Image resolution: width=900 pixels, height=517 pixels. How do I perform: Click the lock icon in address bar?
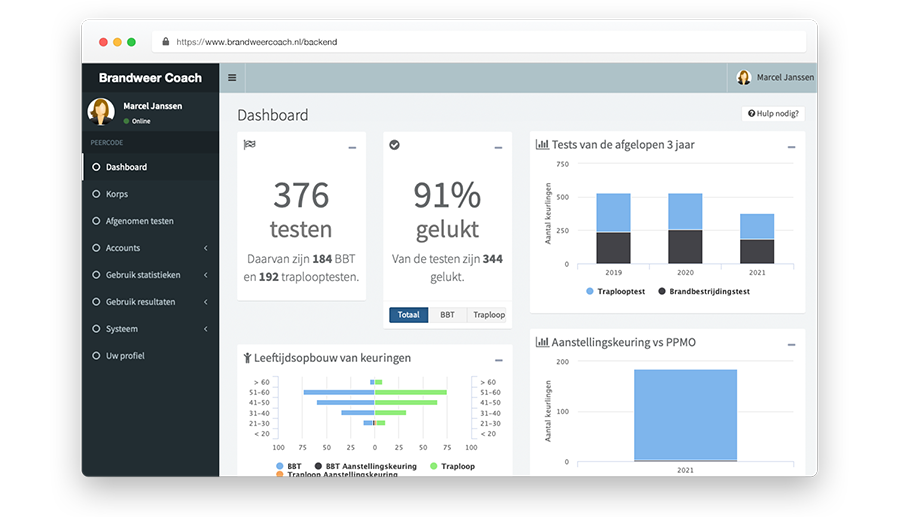[164, 42]
